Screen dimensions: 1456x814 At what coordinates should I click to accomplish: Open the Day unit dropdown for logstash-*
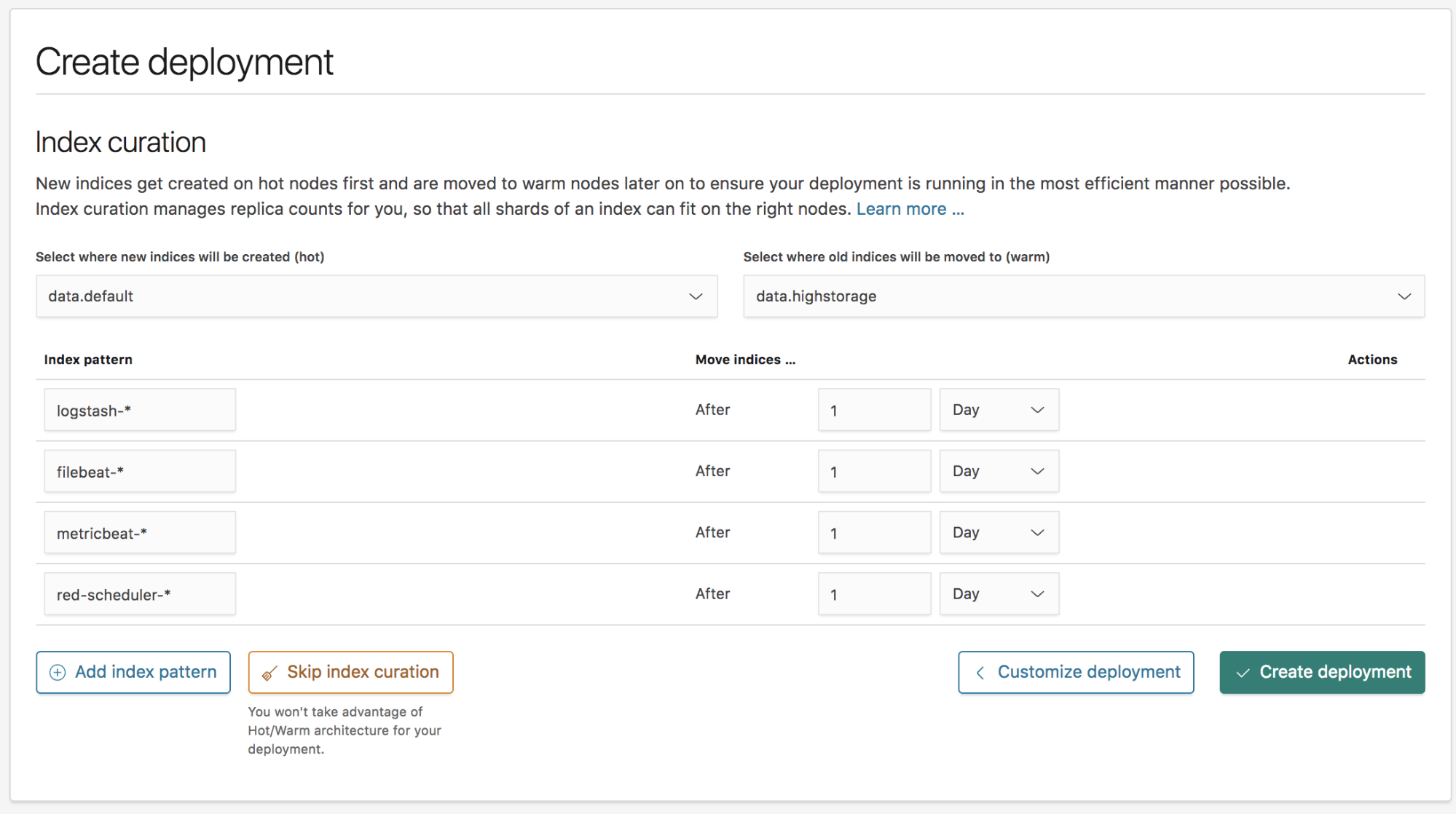(x=999, y=410)
